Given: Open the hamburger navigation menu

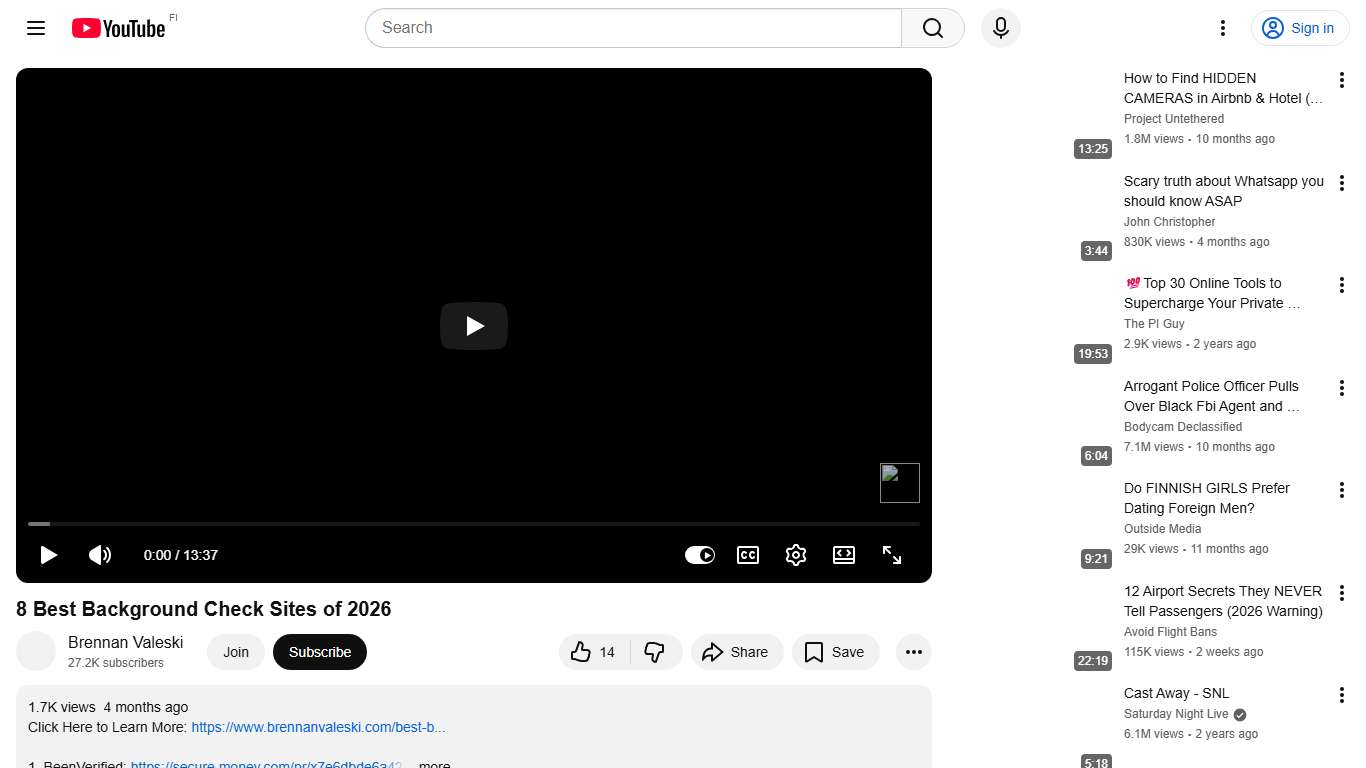Looking at the screenshot, I should coord(35,28).
